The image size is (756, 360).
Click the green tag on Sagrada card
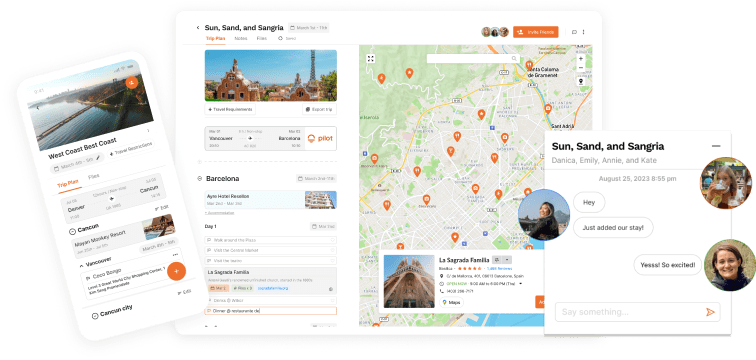point(243,288)
